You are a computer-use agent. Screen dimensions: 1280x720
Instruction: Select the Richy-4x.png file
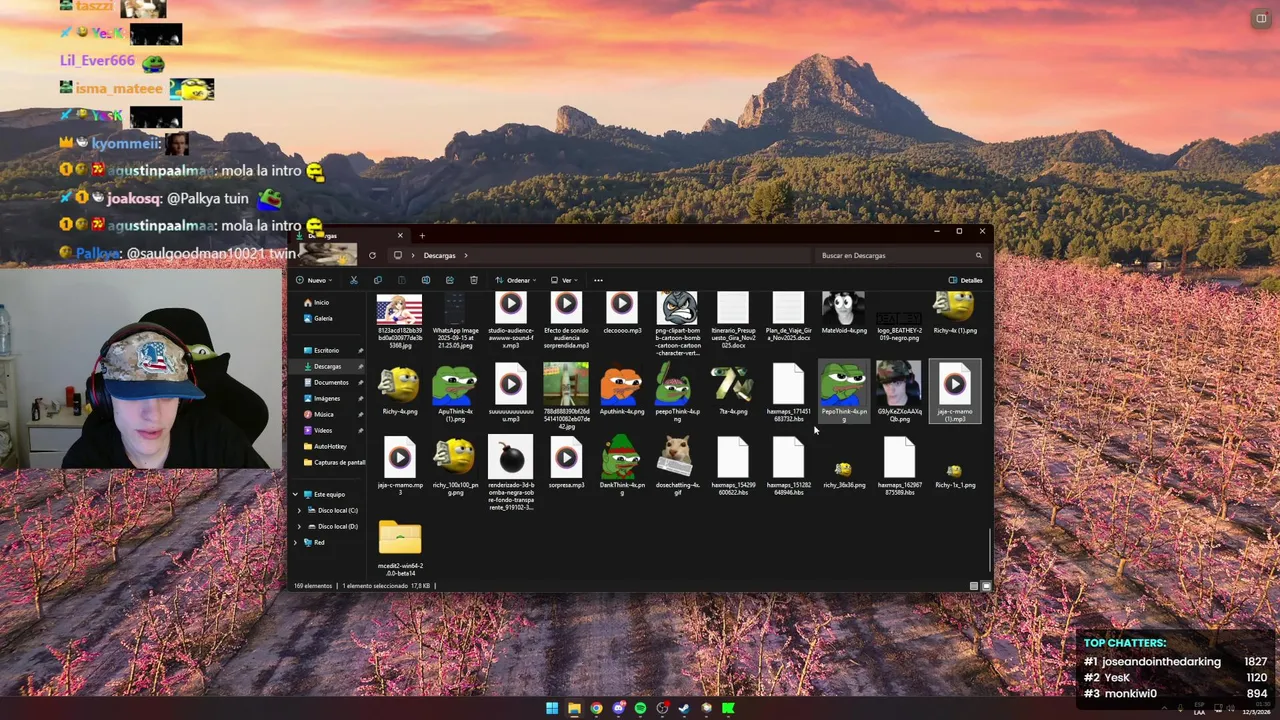click(x=400, y=390)
